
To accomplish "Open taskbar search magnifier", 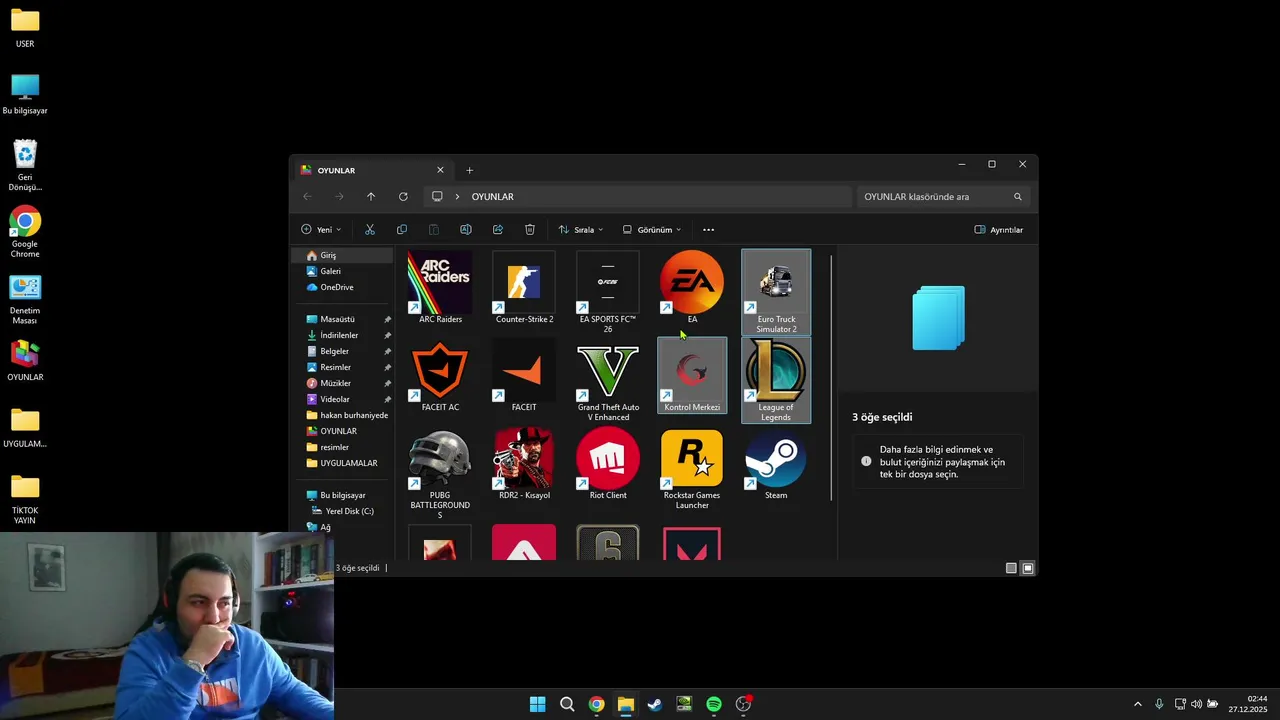I will tap(567, 704).
